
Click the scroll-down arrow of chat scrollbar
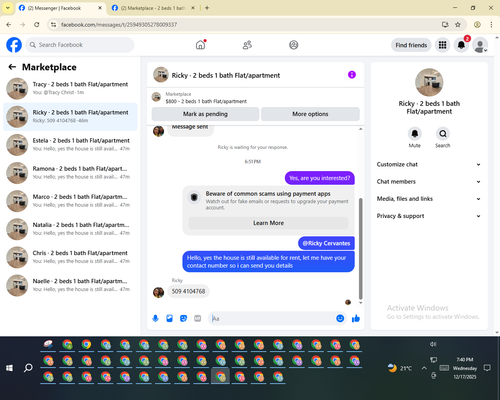[360, 303]
